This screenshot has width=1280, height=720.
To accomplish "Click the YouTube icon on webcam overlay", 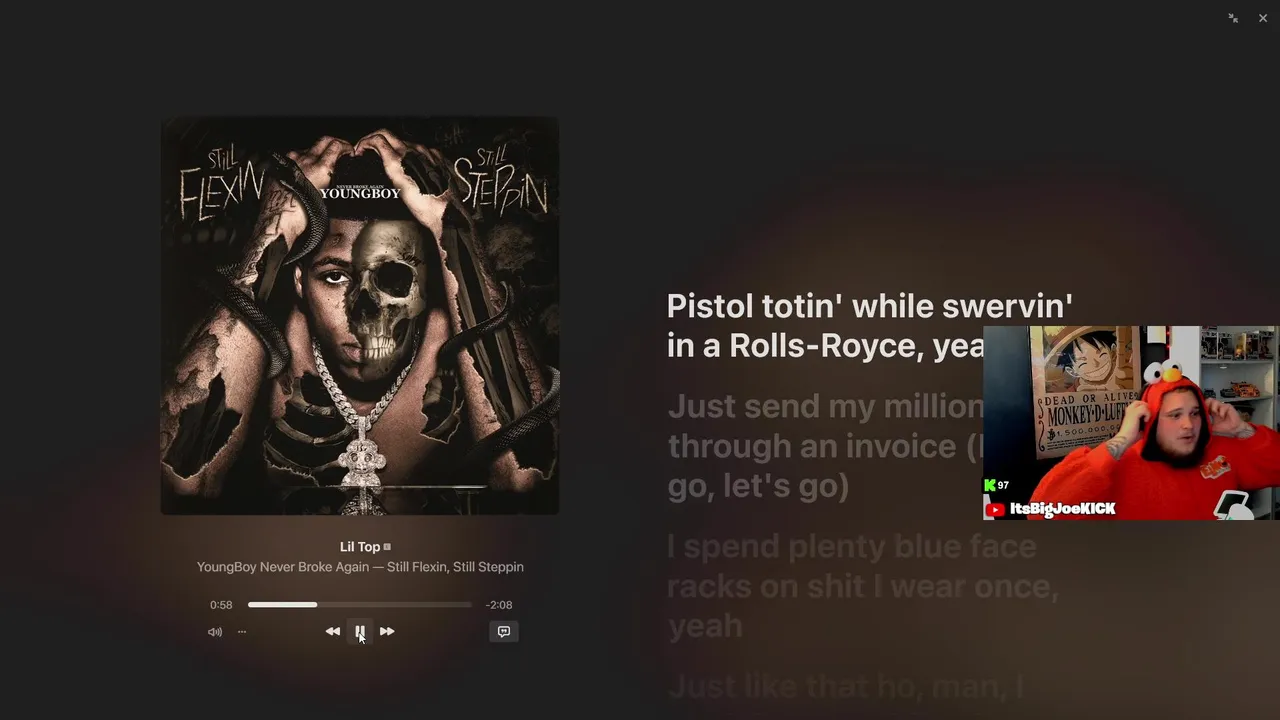I will [995, 510].
